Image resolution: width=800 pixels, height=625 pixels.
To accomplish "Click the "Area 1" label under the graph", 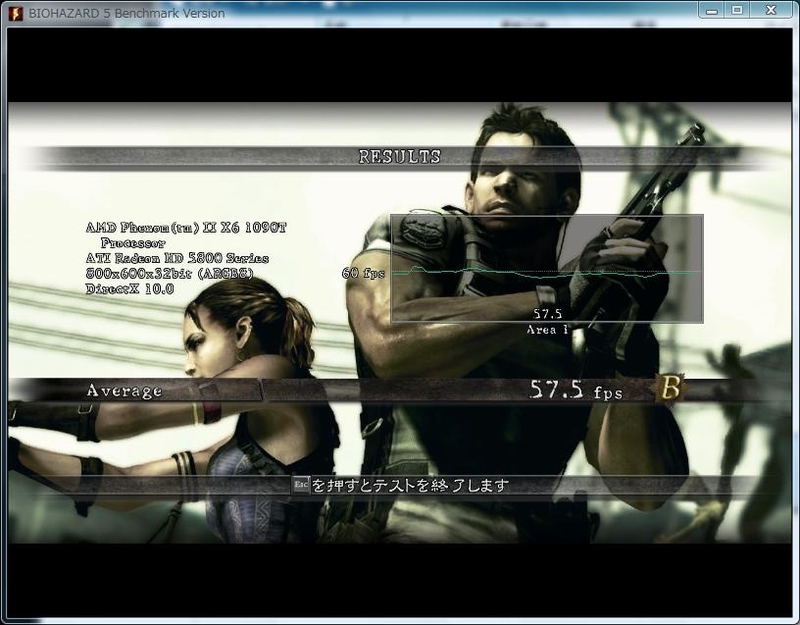I will pos(547,330).
